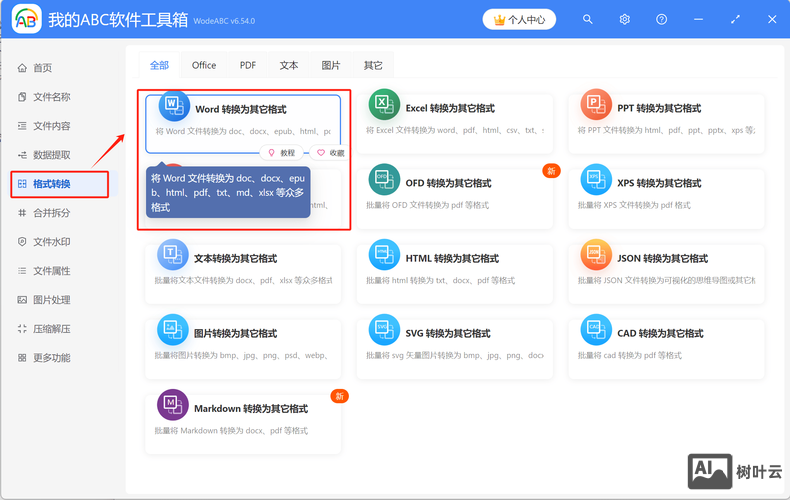Click the 更多功能 grid icon
Viewport: 790px width, 500px height.
22,358
